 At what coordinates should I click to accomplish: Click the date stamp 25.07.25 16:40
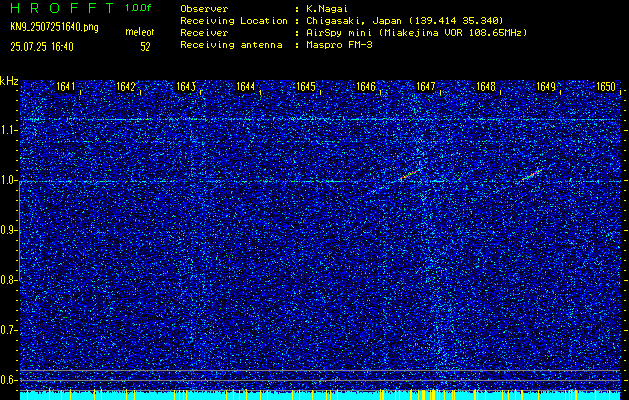click(42, 47)
